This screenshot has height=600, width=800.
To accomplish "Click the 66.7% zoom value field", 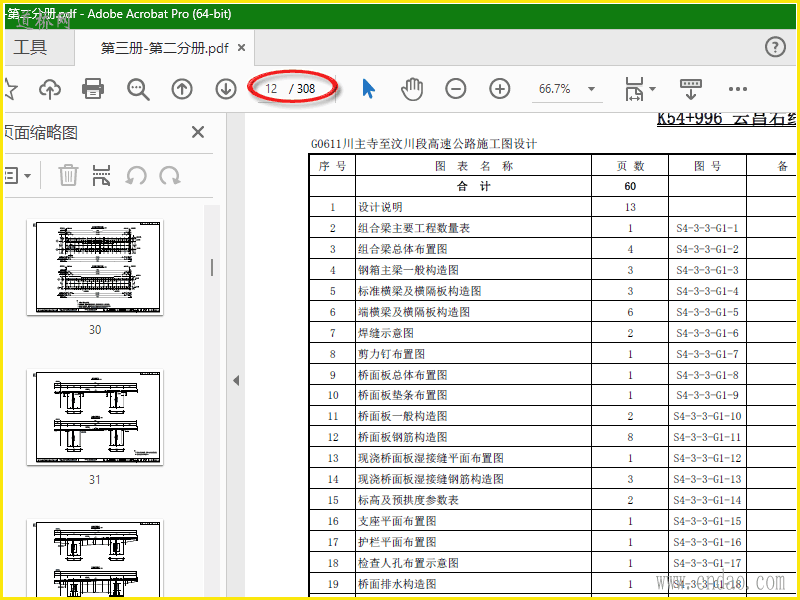I will coord(555,89).
